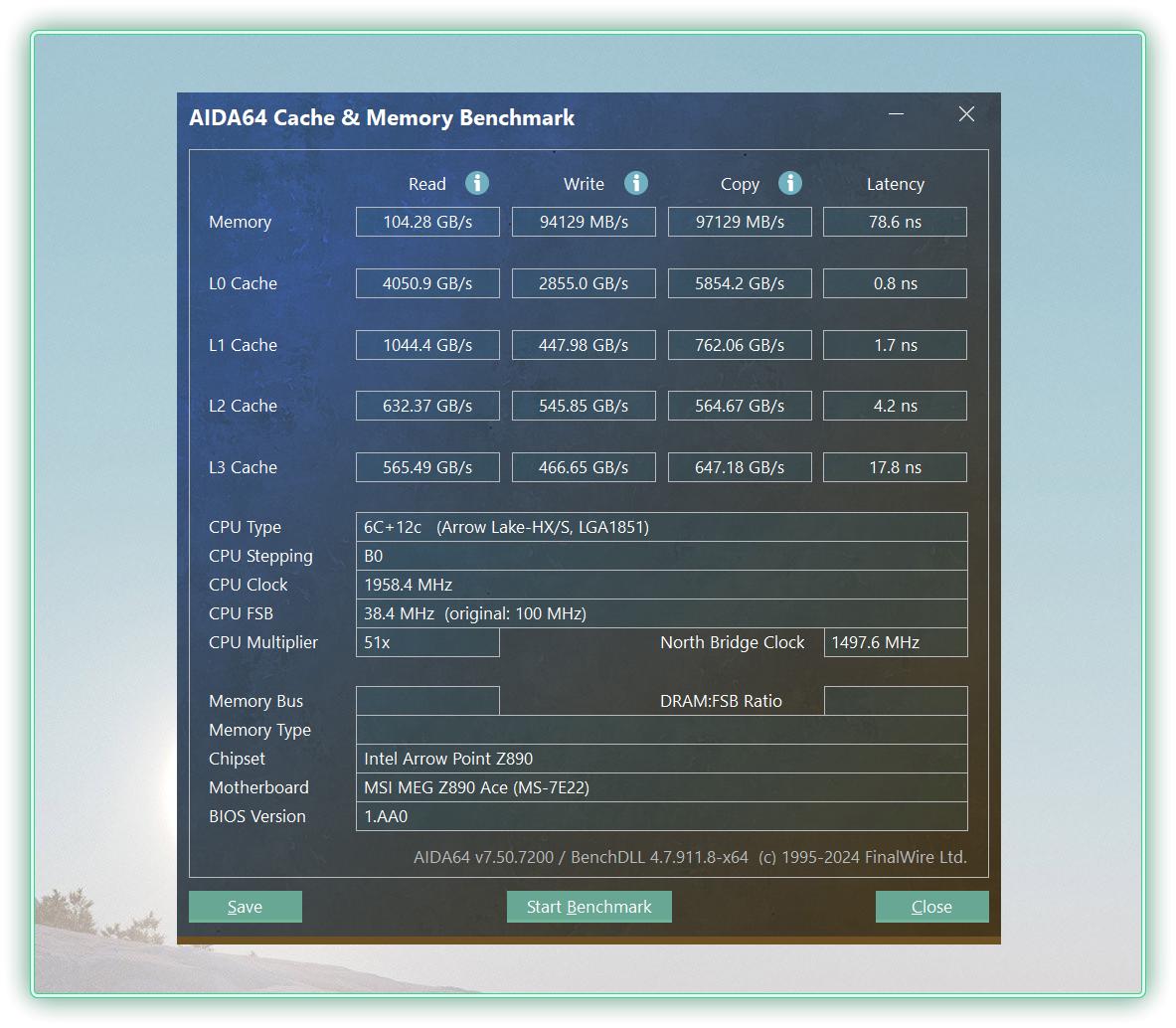The width and height of the screenshot is (1176, 1028).
Task: Click CPU Multiplier field 51x
Action: (x=427, y=642)
